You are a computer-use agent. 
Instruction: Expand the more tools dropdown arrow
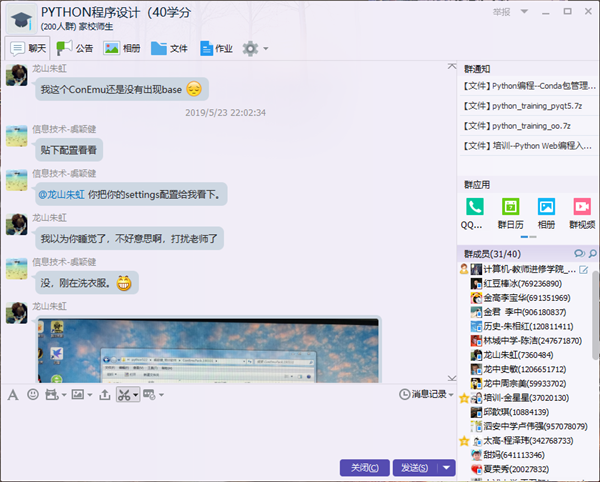tap(161, 394)
